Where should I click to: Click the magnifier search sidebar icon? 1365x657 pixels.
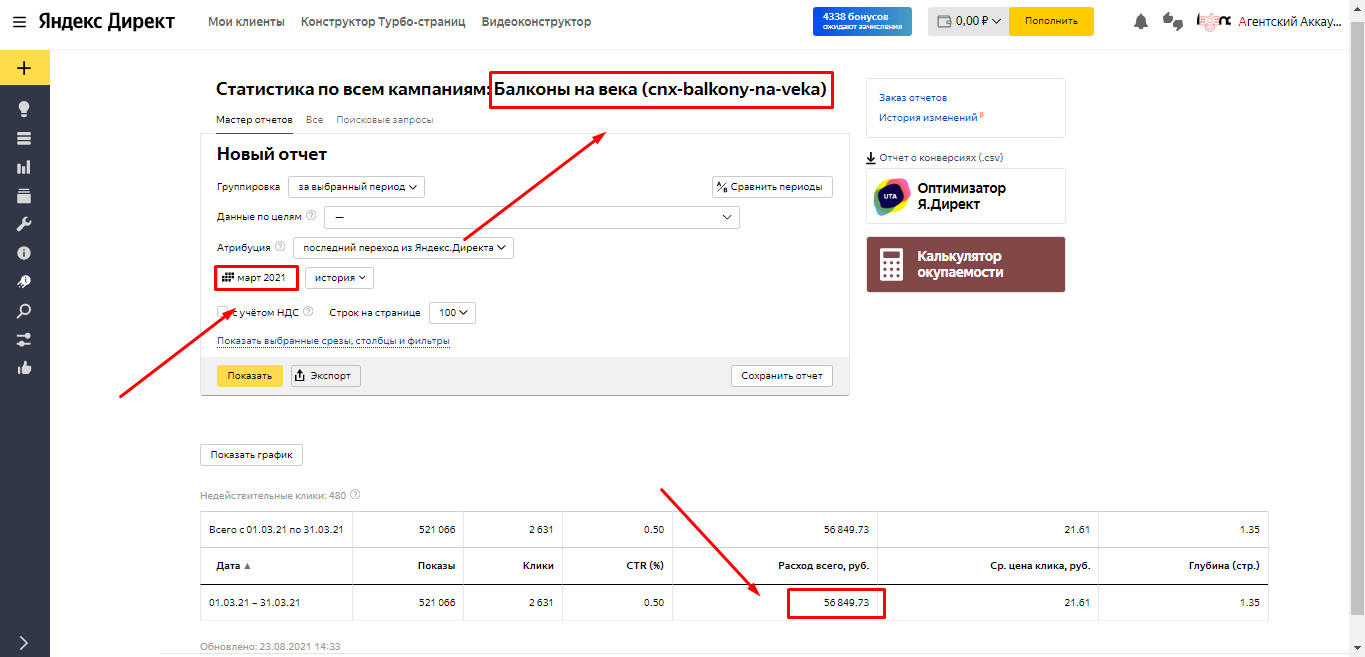[x=24, y=311]
